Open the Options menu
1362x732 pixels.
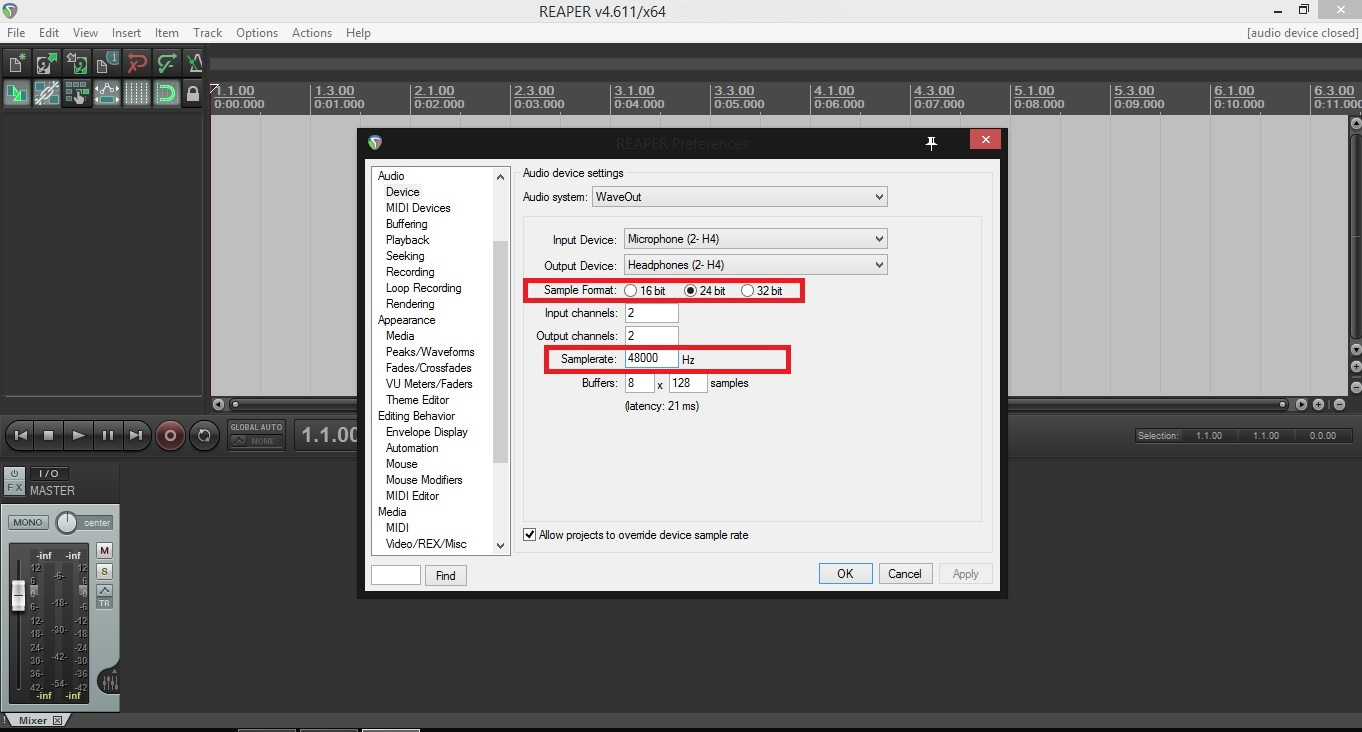click(x=256, y=32)
